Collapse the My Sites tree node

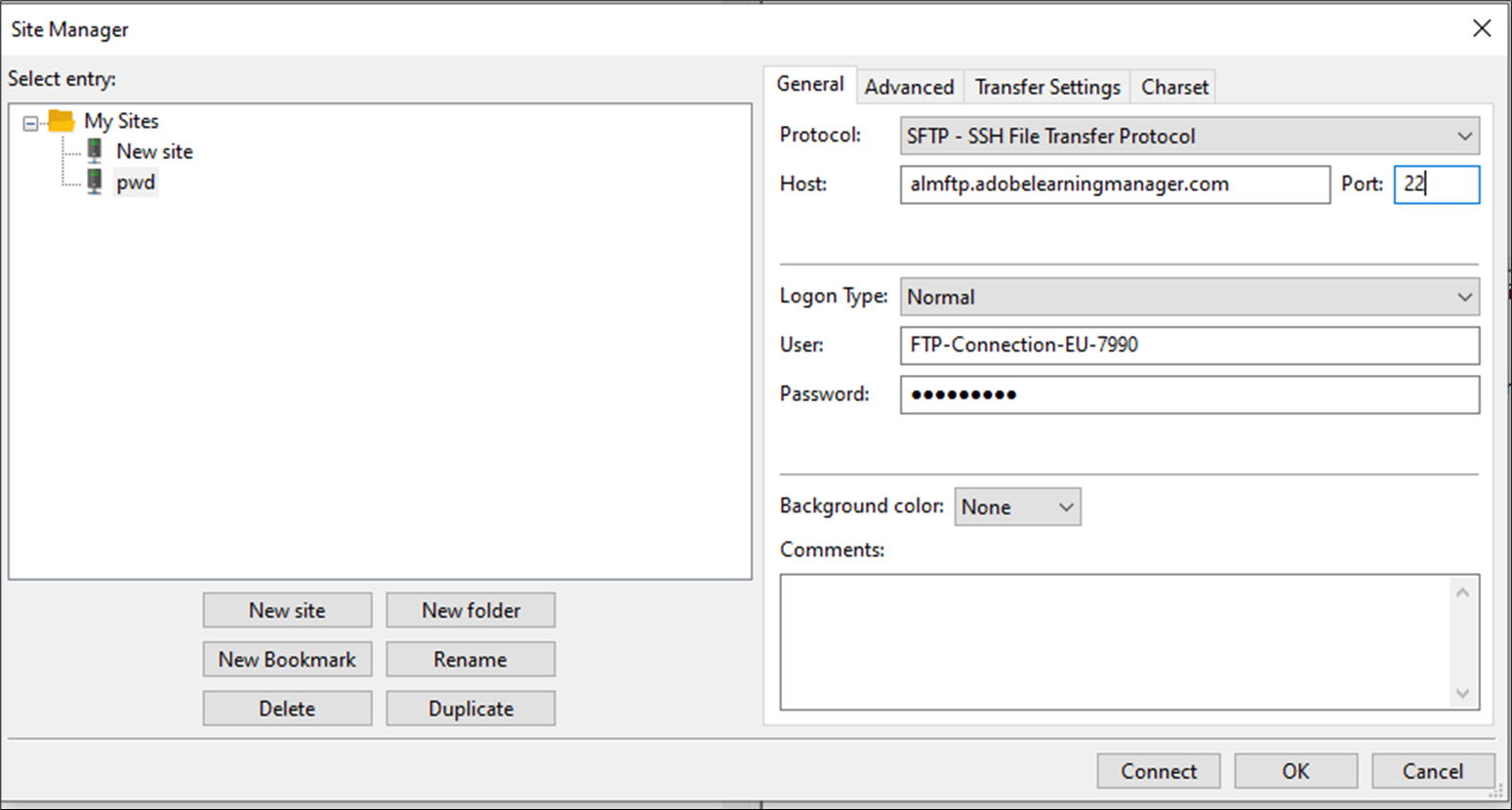[x=30, y=123]
